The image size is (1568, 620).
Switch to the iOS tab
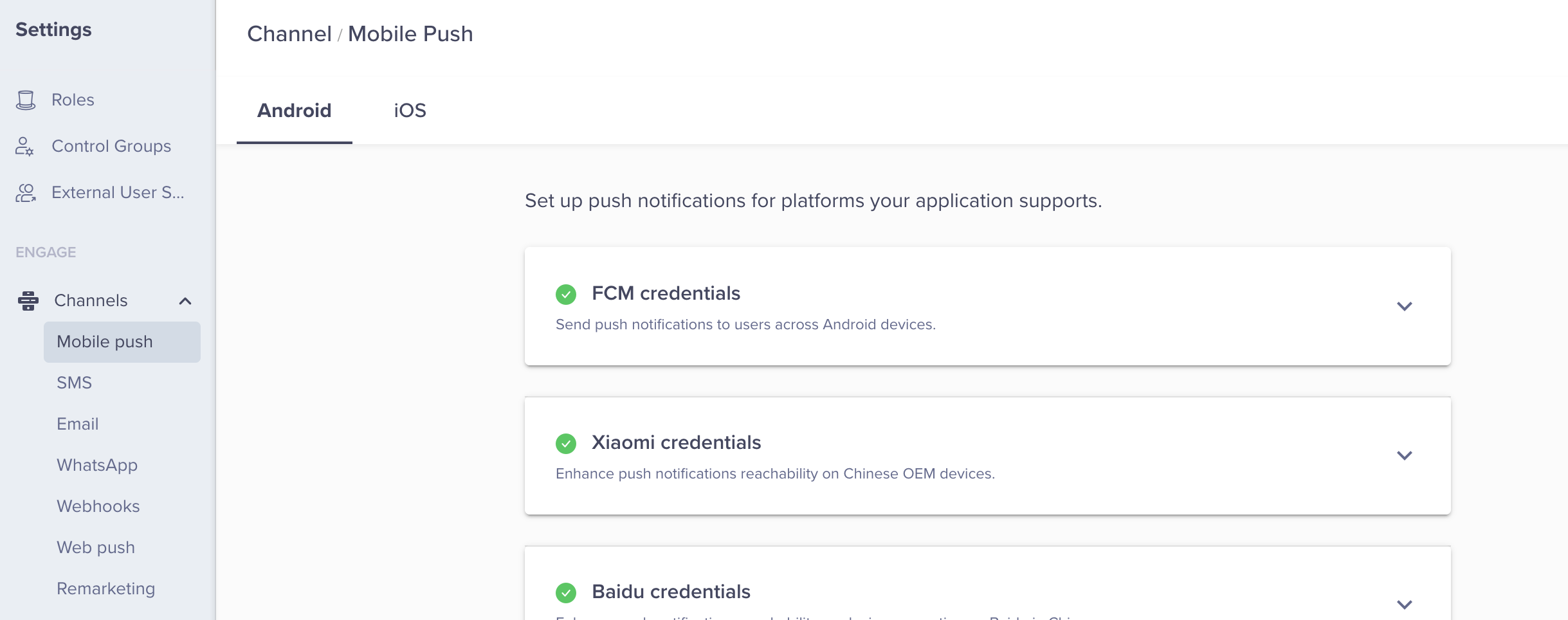pos(409,110)
